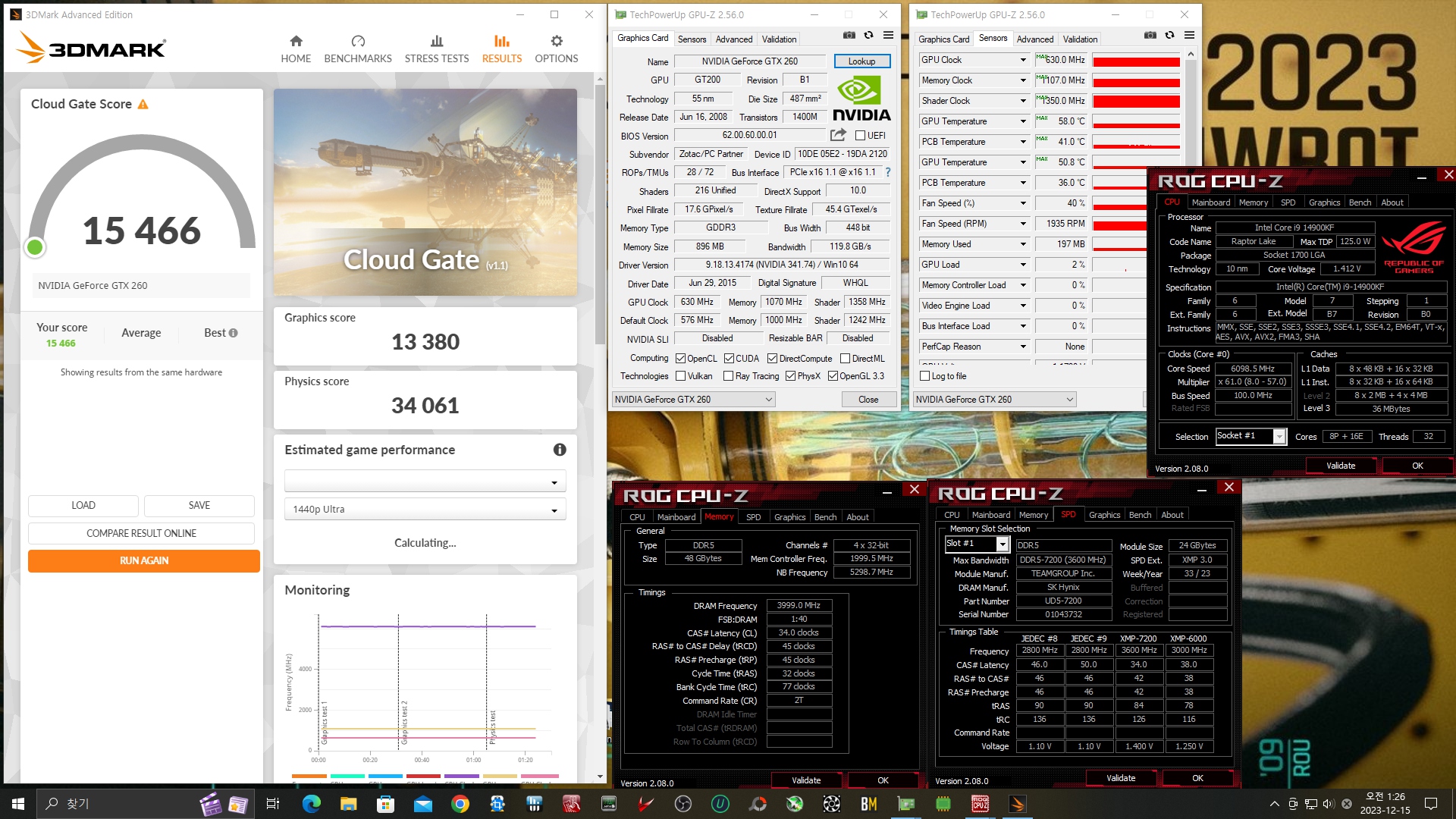Viewport: 1456px width, 819px height.
Task: Click the Lookup button
Action: [861, 61]
